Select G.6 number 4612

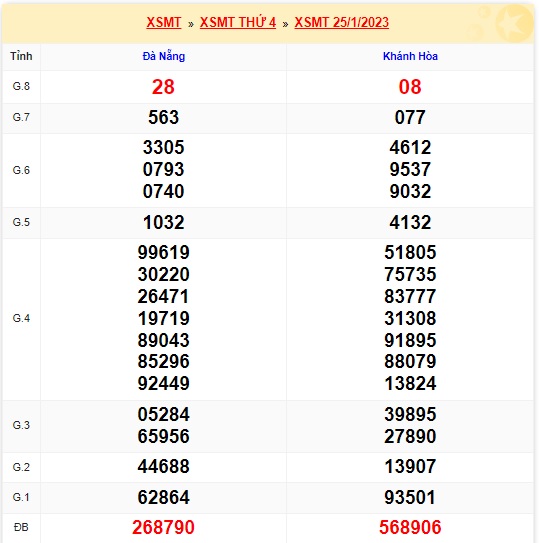pyautogui.click(x=410, y=147)
